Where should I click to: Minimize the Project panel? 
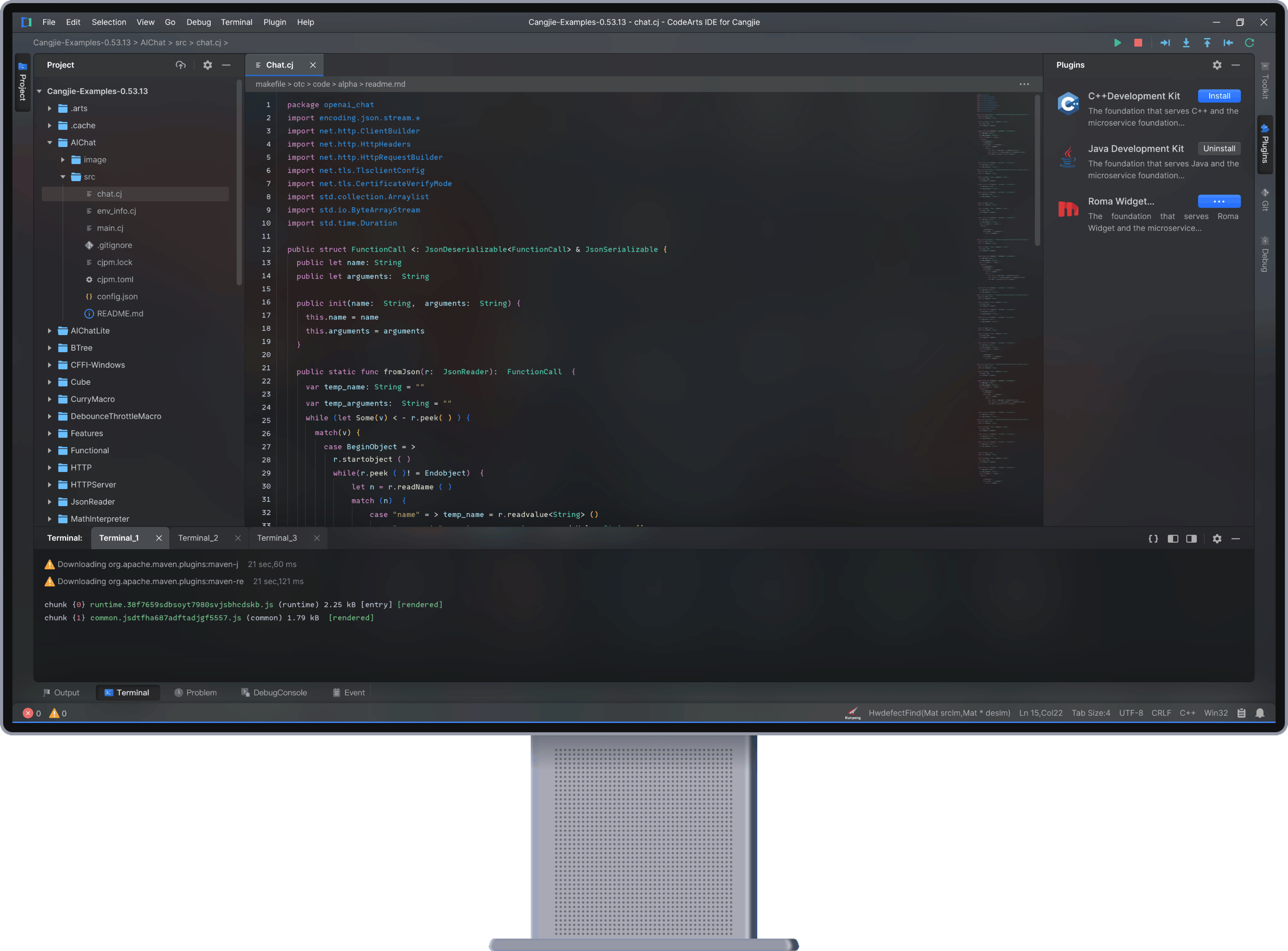226,65
